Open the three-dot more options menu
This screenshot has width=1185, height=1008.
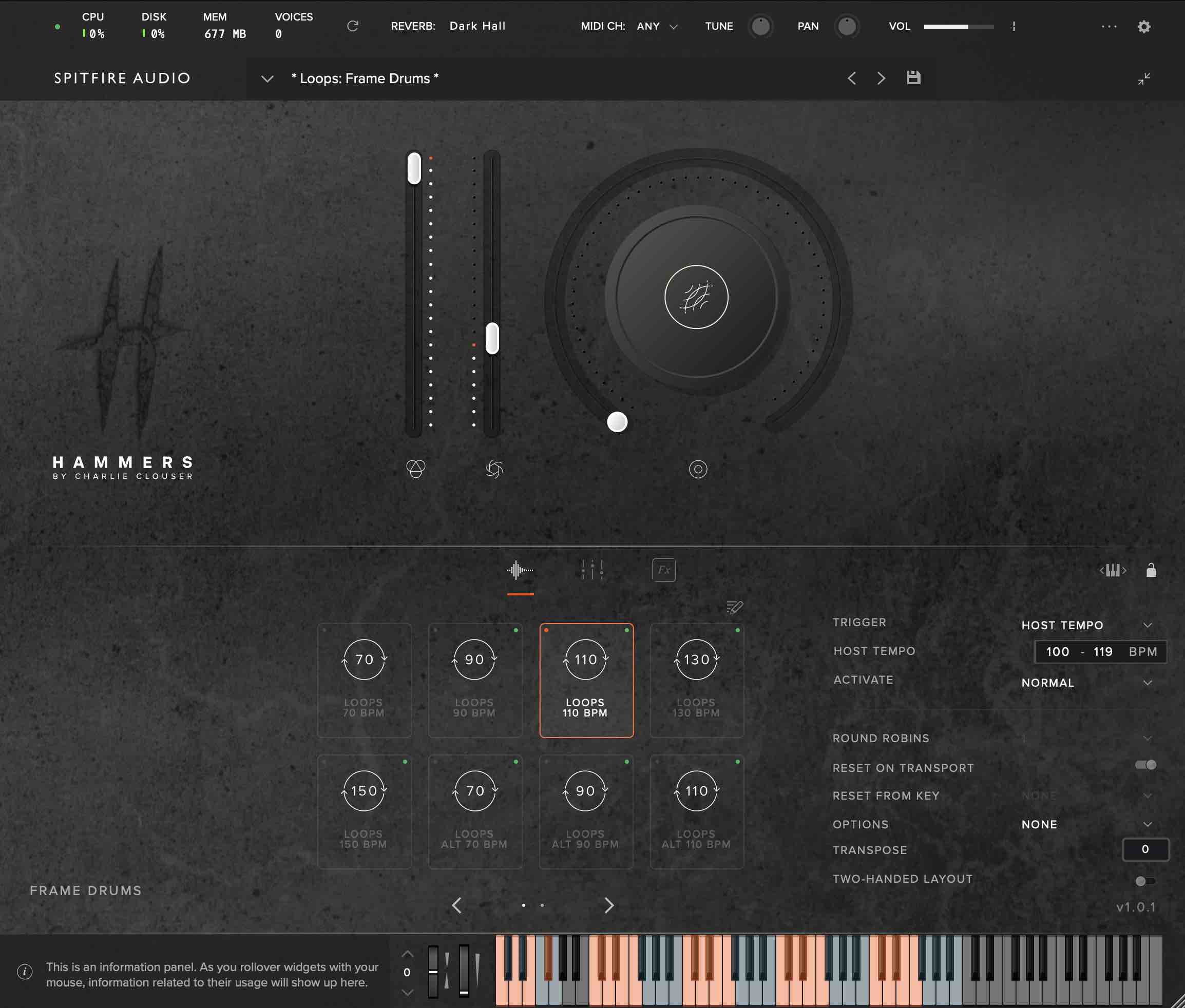(1109, 26)
